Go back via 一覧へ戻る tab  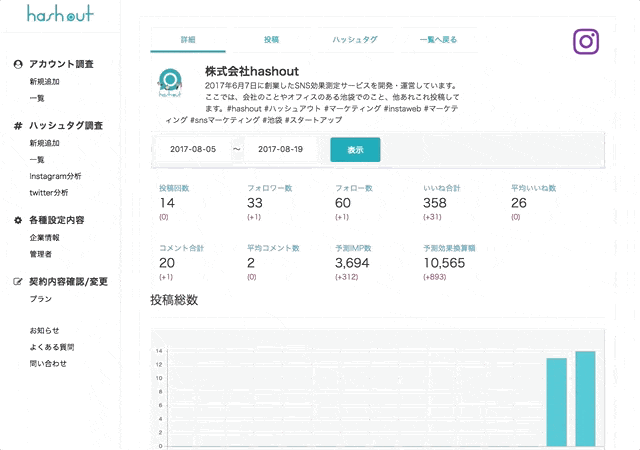pos(438,40)
